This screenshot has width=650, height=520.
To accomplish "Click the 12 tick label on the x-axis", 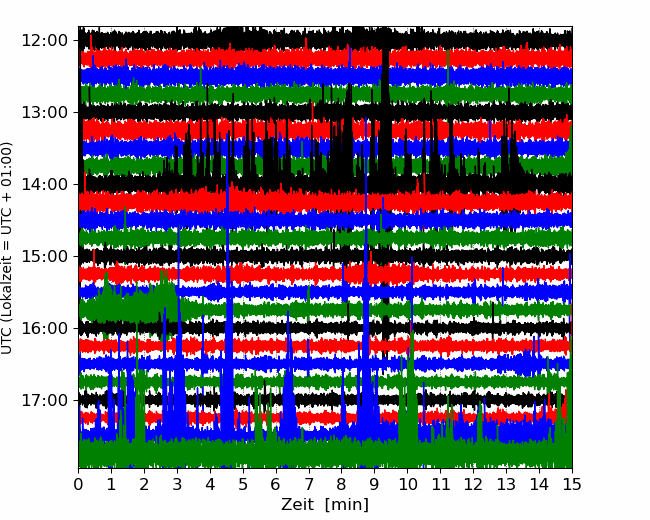I will 473,484.
